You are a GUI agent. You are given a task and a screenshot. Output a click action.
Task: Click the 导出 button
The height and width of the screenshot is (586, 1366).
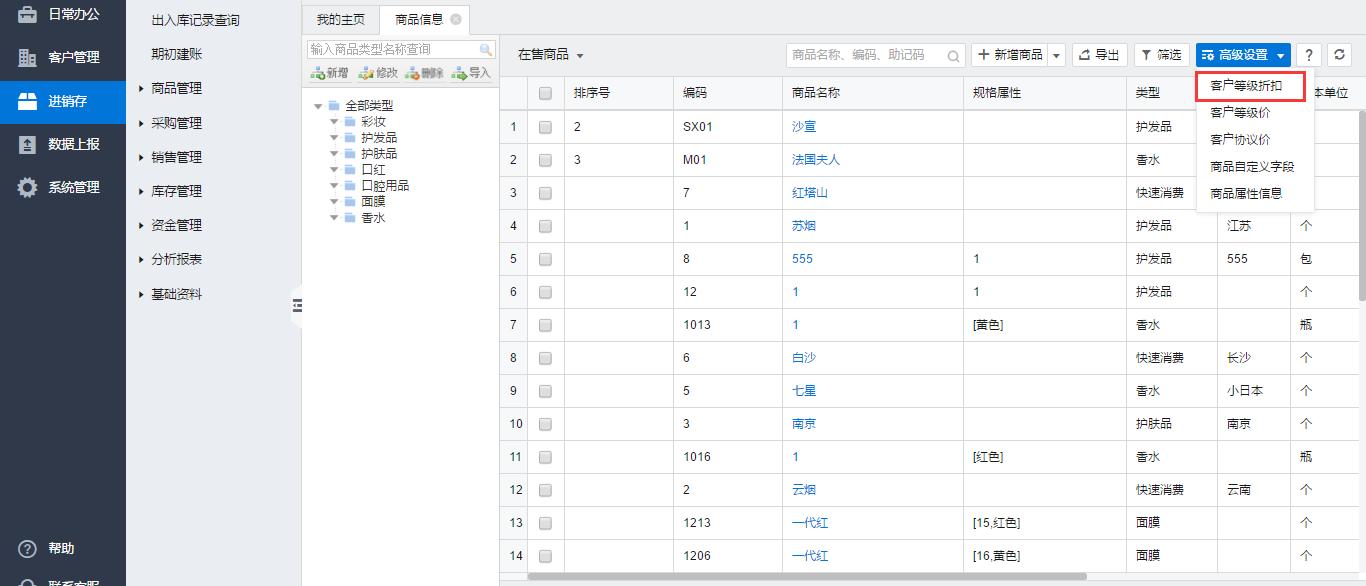tap(1099, 55)
